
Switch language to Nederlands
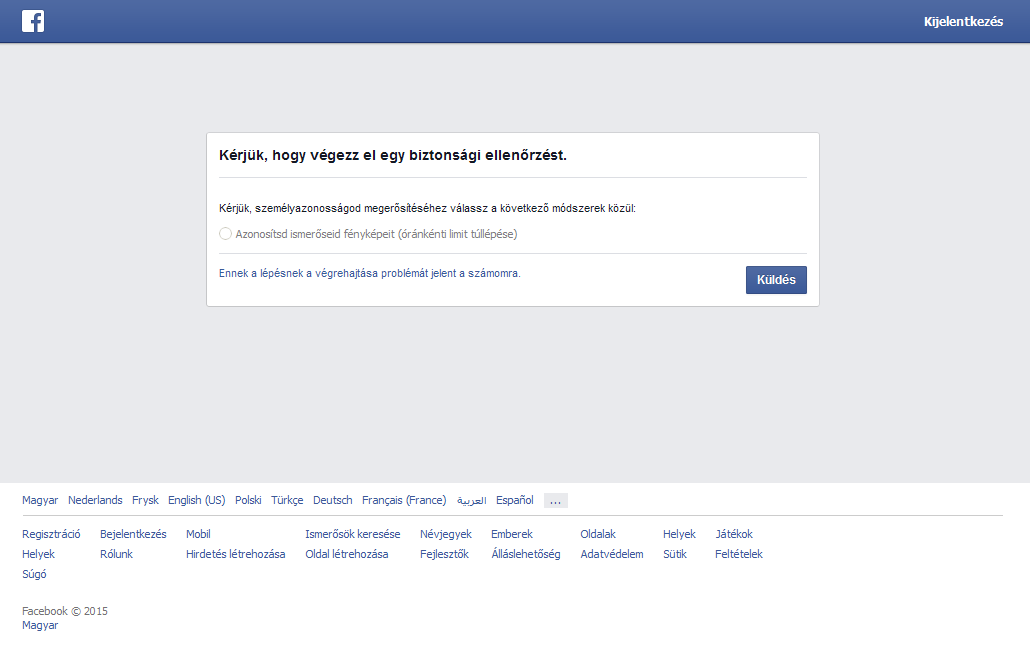(95, 500)
